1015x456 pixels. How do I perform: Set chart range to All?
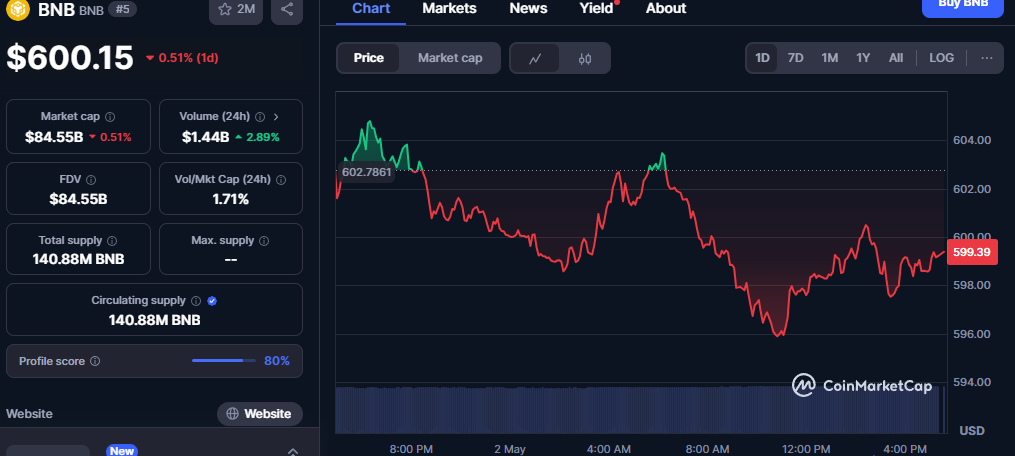coord(896,58)
